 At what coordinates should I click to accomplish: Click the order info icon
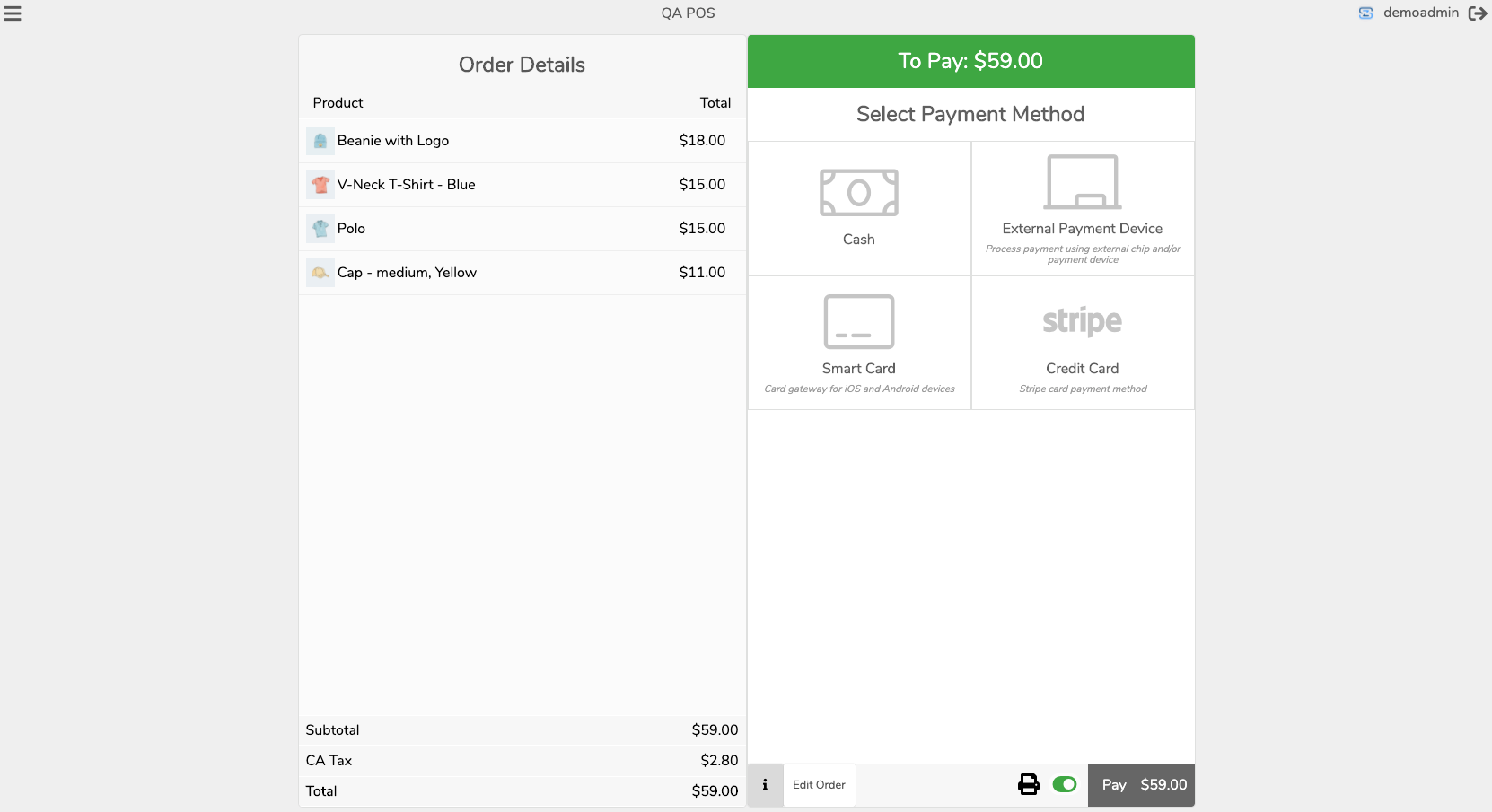[x=765, y=785]
